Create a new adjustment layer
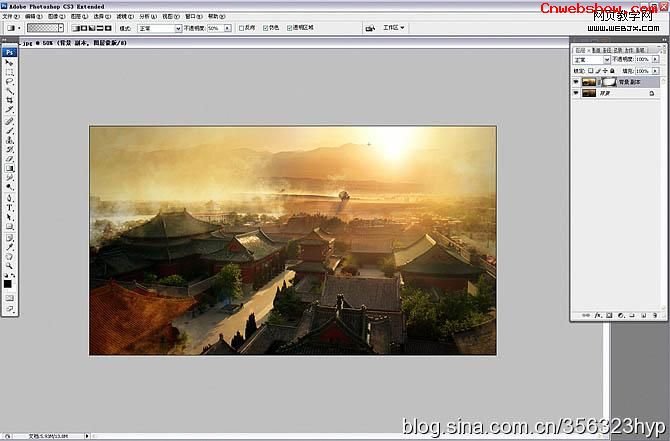This screenshot has height=441, width=670. [x=620, y=315]
